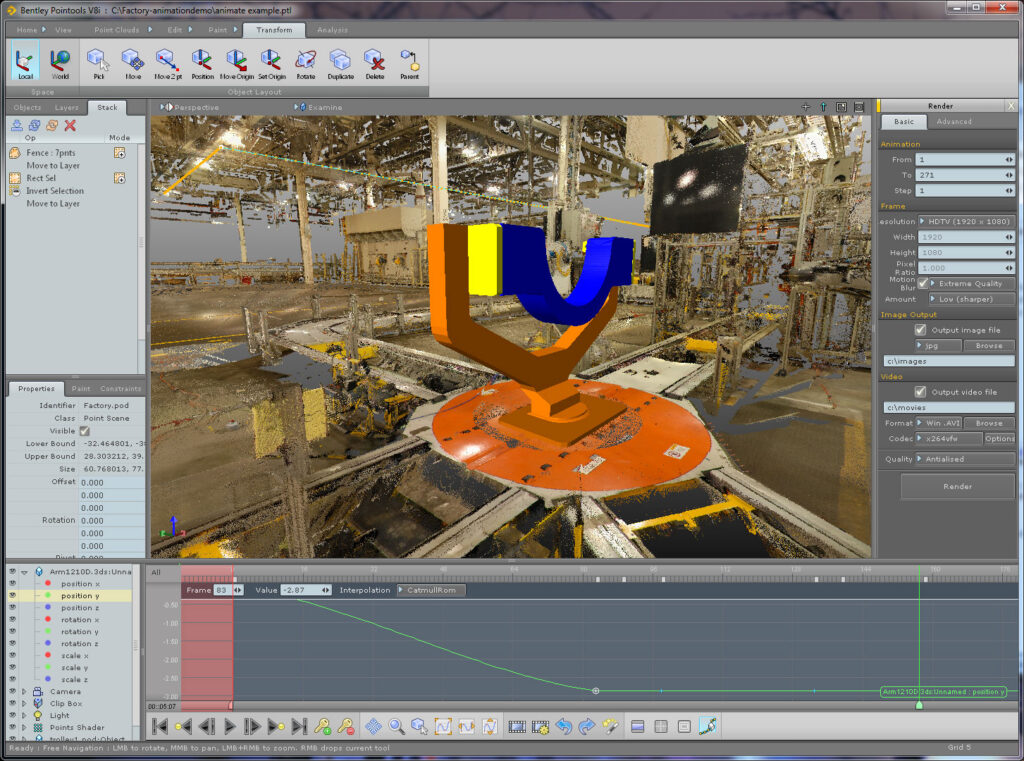Uncheck the Output image file checkbox
The image size is (1024, 761).
click(920, 330)
